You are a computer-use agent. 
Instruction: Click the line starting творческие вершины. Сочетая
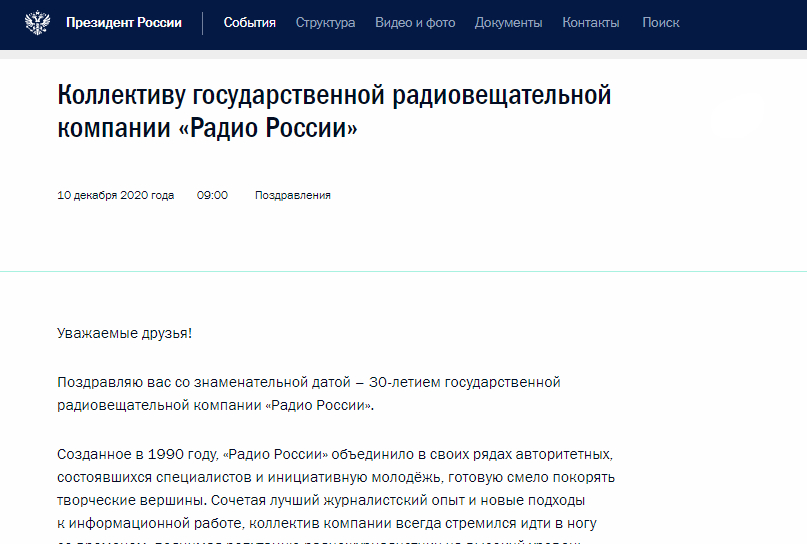[321, 500]
